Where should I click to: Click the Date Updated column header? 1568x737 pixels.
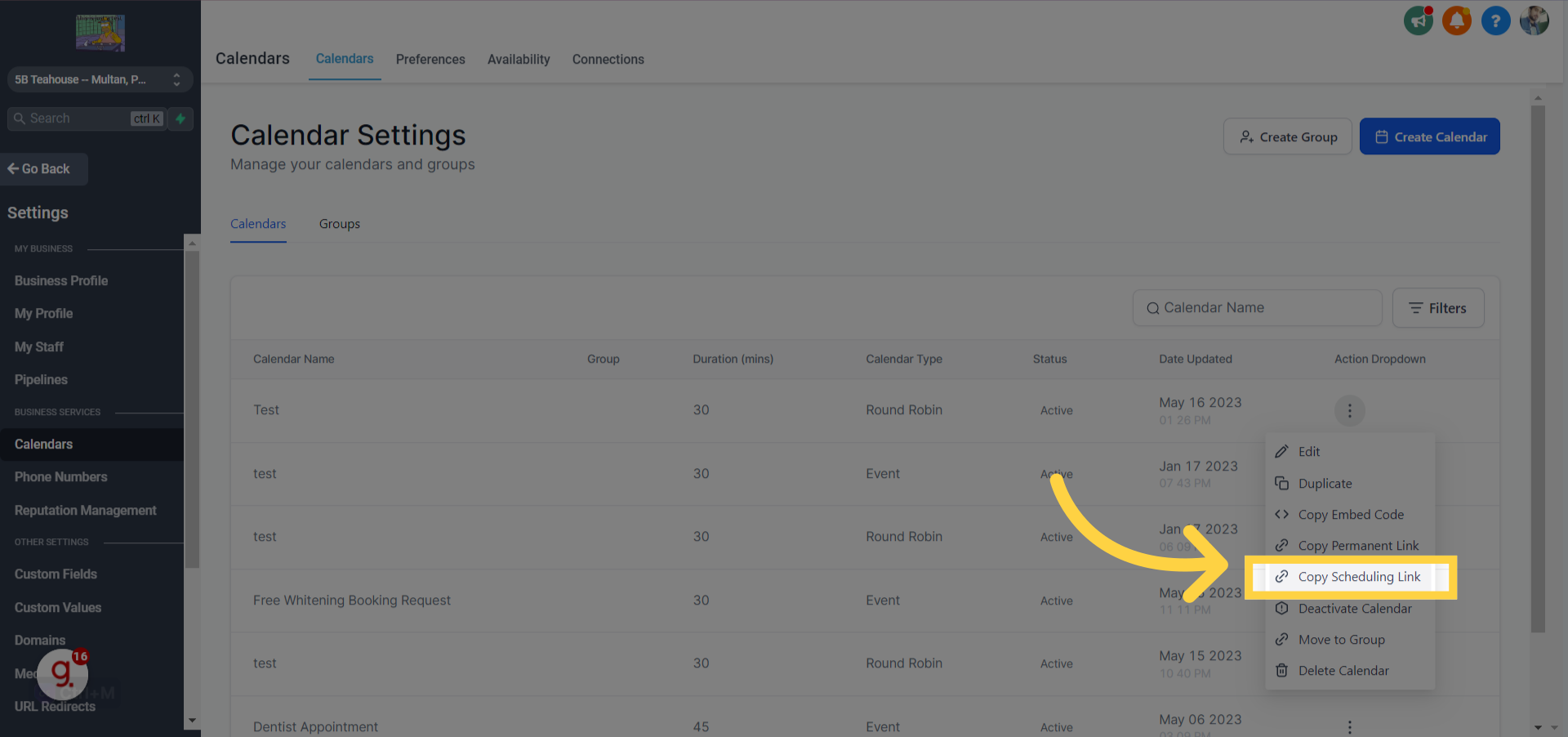[1196, 359]
